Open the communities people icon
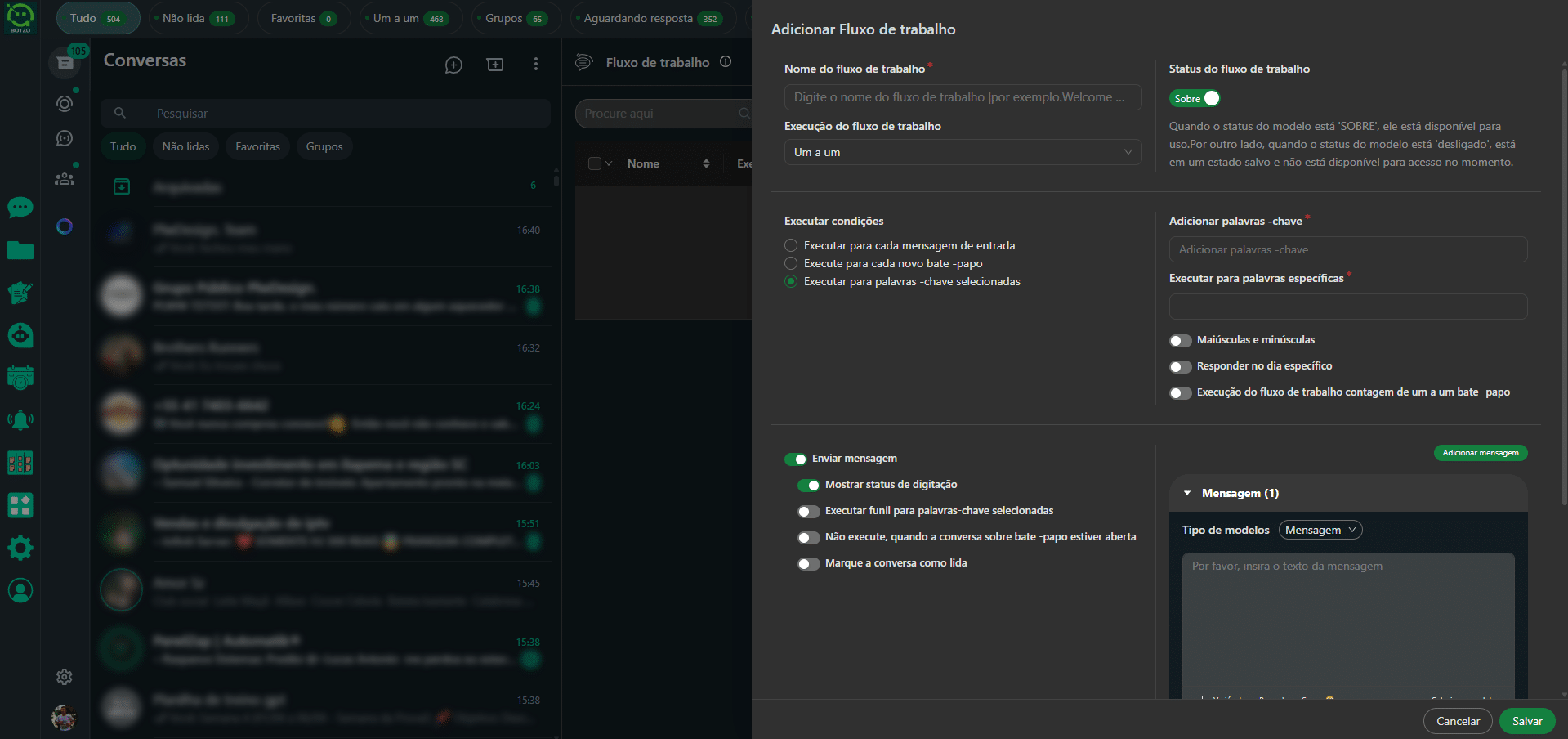Viewport: 1568px width, 739px height. click(65, 179)
